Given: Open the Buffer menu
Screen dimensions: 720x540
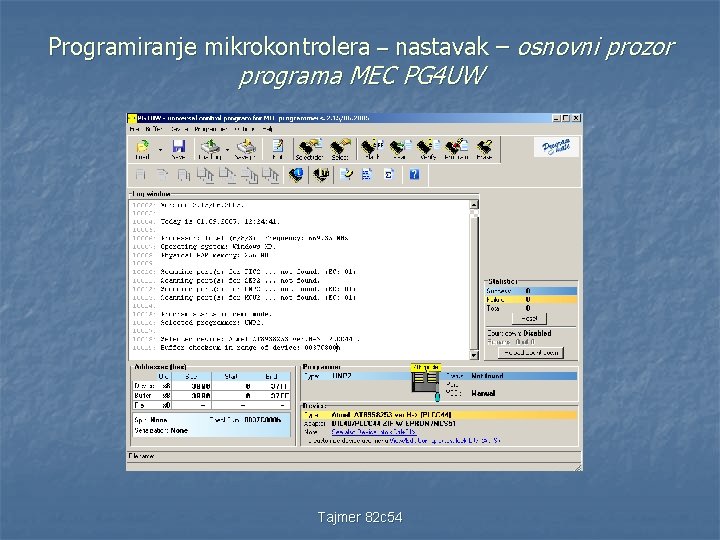Looking at the screenshot, I should [153, 129].
